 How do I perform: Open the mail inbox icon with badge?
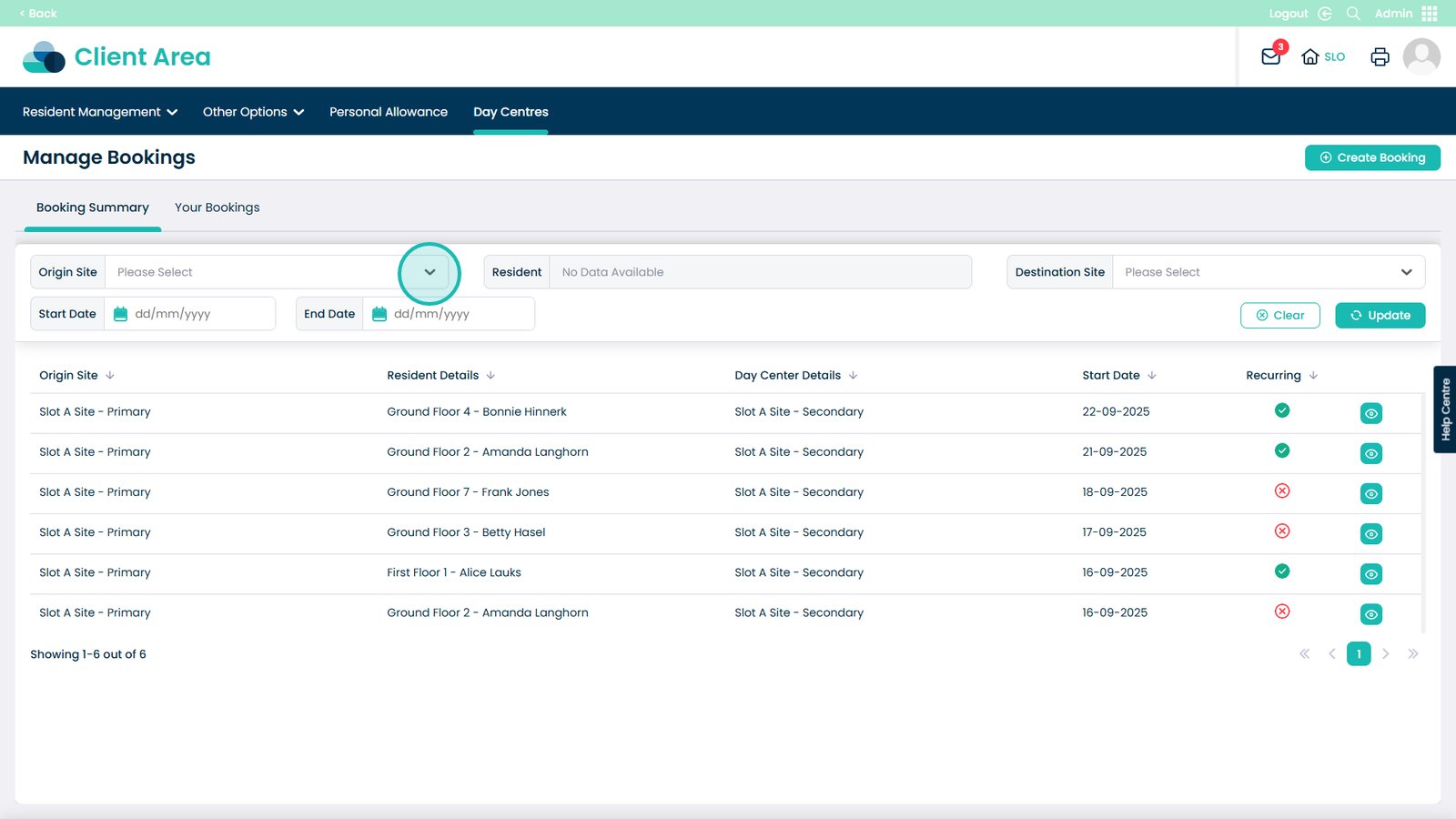tap(1271, 56)
